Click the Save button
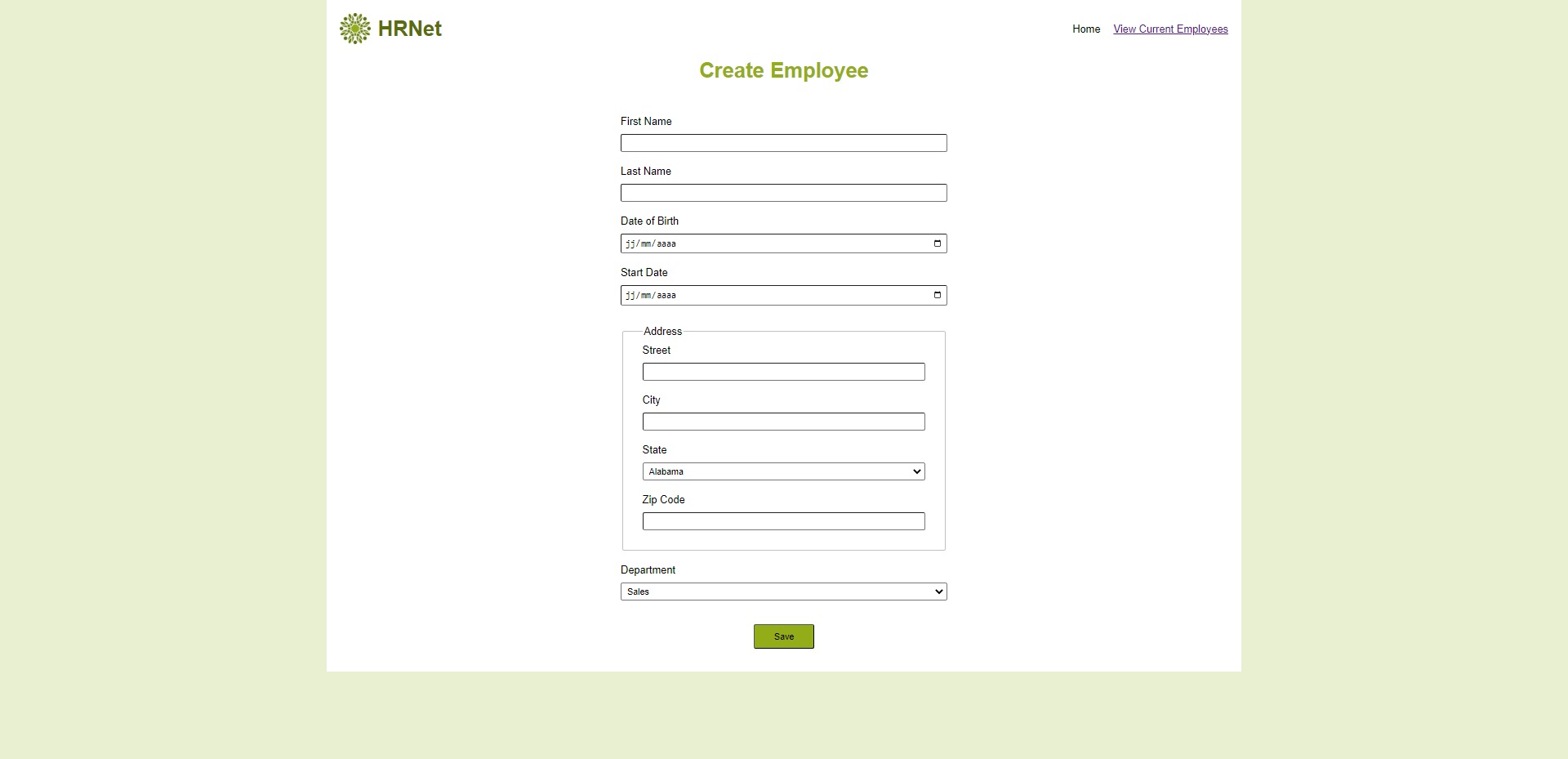Screen dimensions: 1568x759 click(784, 636)
